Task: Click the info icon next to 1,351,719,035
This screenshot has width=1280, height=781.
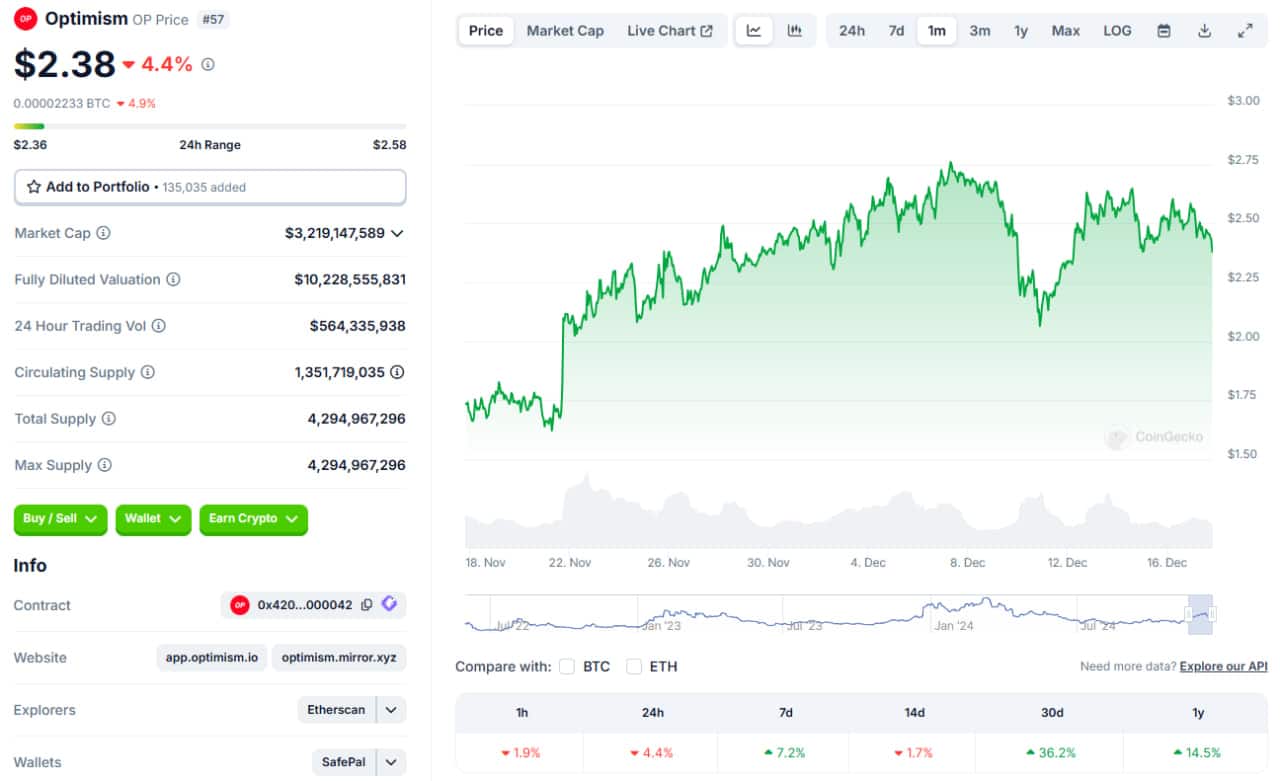Action: coord(397,372)
